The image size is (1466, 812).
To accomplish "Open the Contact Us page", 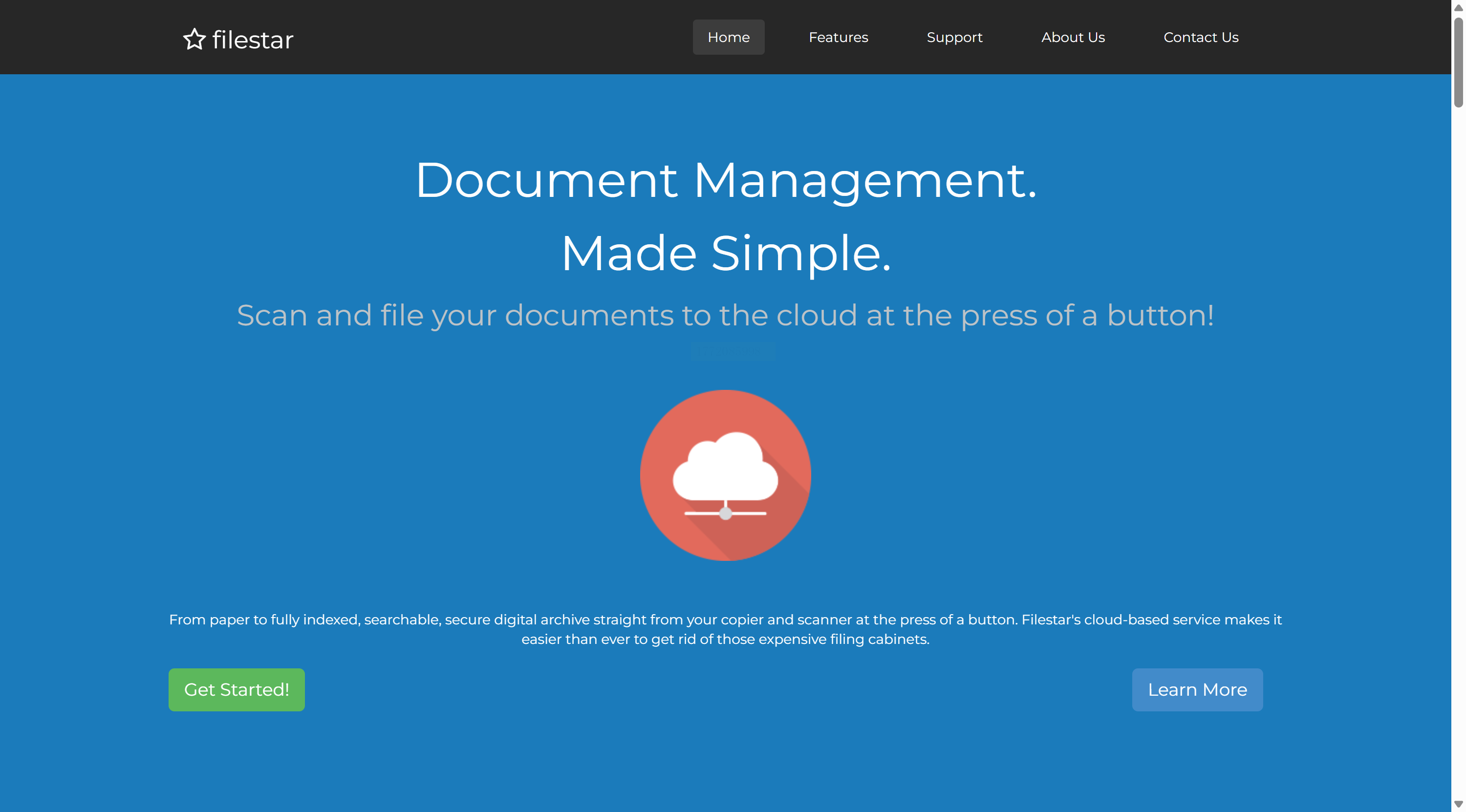I will (x=1200, y=37).
